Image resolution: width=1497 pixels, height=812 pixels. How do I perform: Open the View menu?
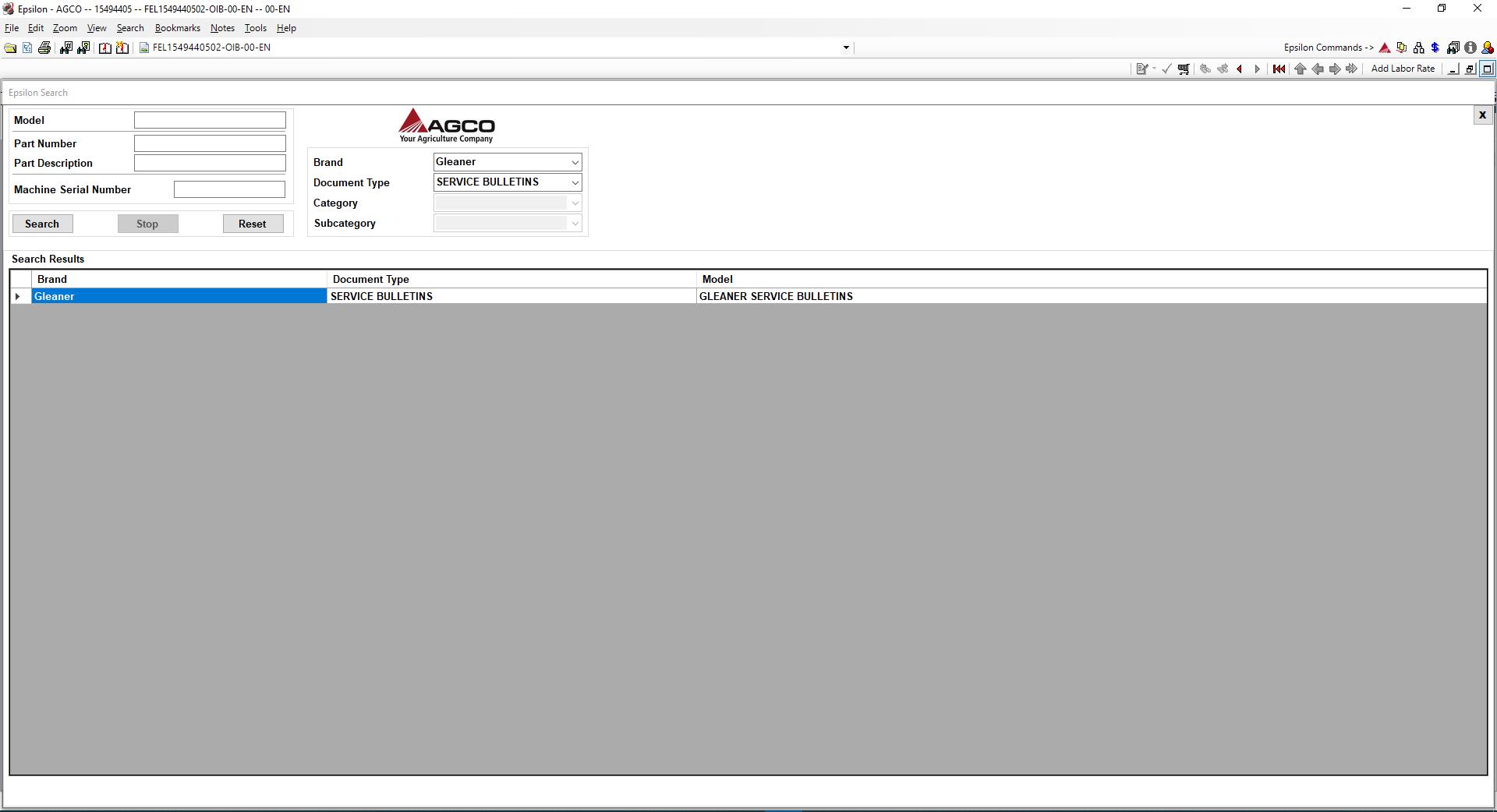[97, 28]
